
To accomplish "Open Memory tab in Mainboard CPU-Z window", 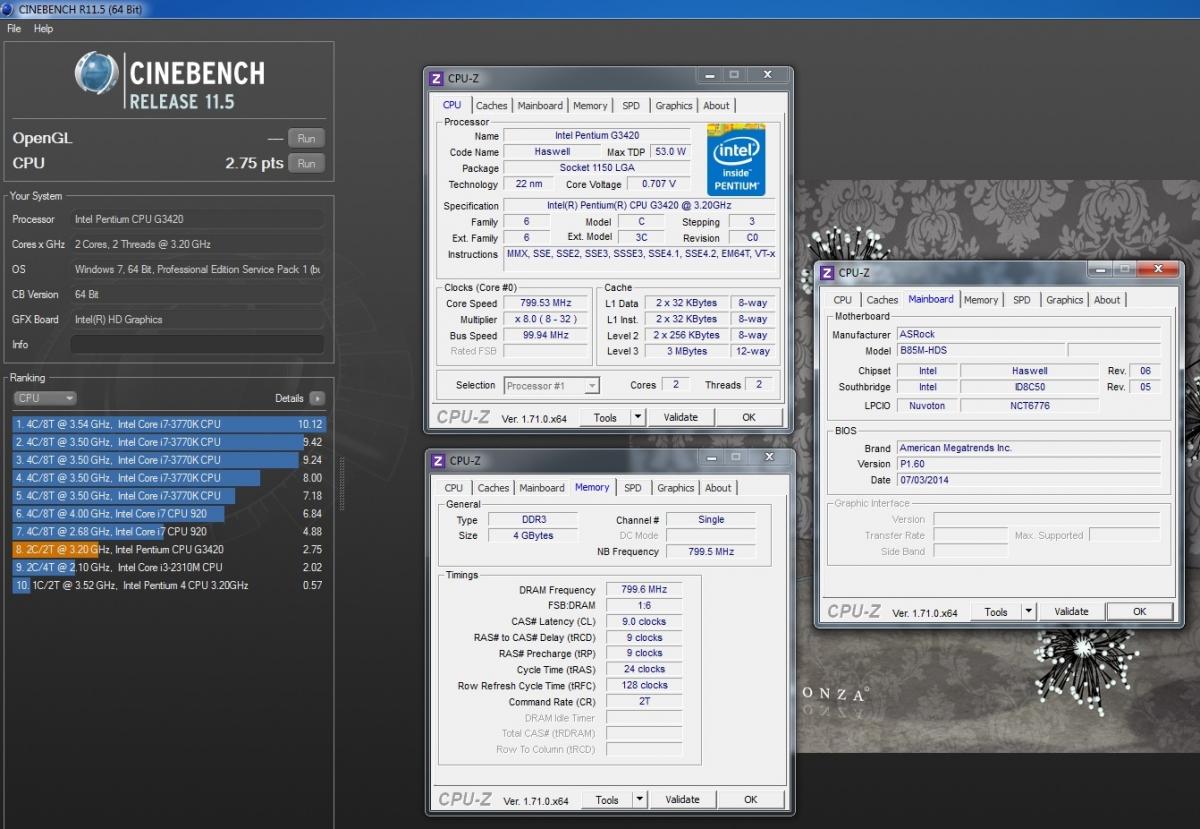I will click(981, 300).
